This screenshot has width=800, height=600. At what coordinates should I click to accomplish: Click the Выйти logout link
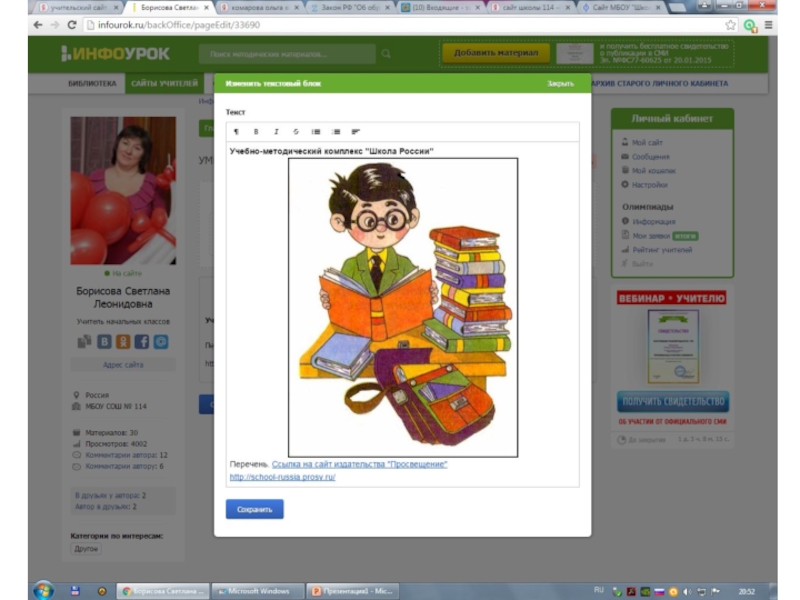pyautogui.click(x=642, y=264)
